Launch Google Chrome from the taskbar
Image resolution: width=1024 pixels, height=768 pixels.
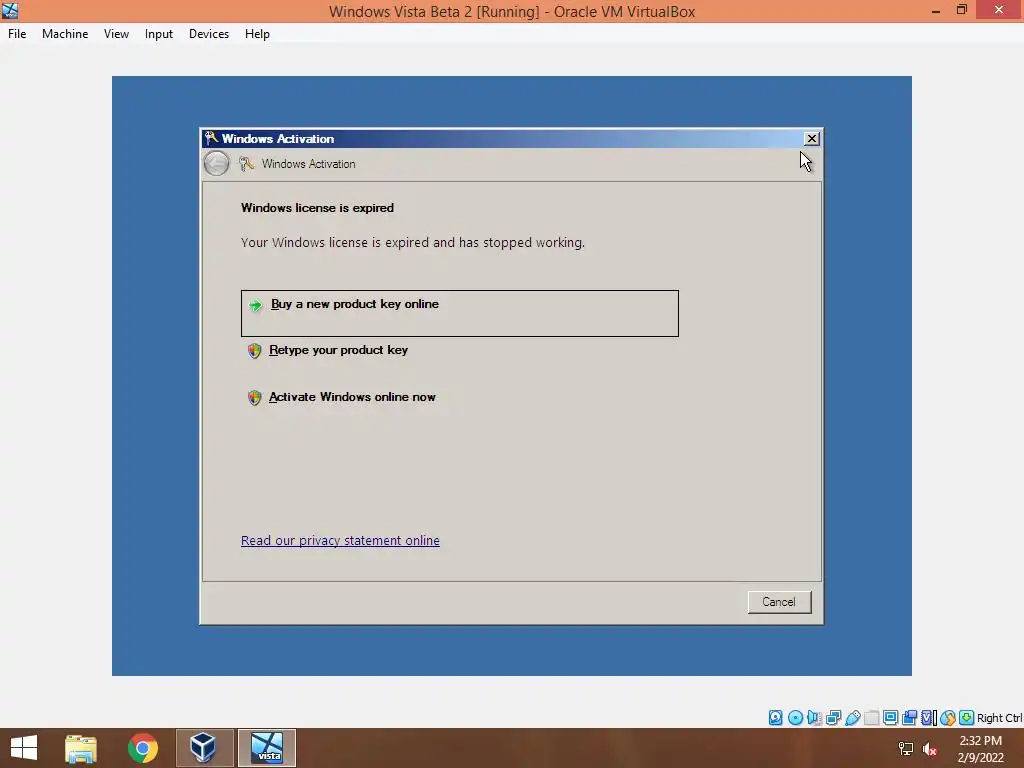pos(142,748)
